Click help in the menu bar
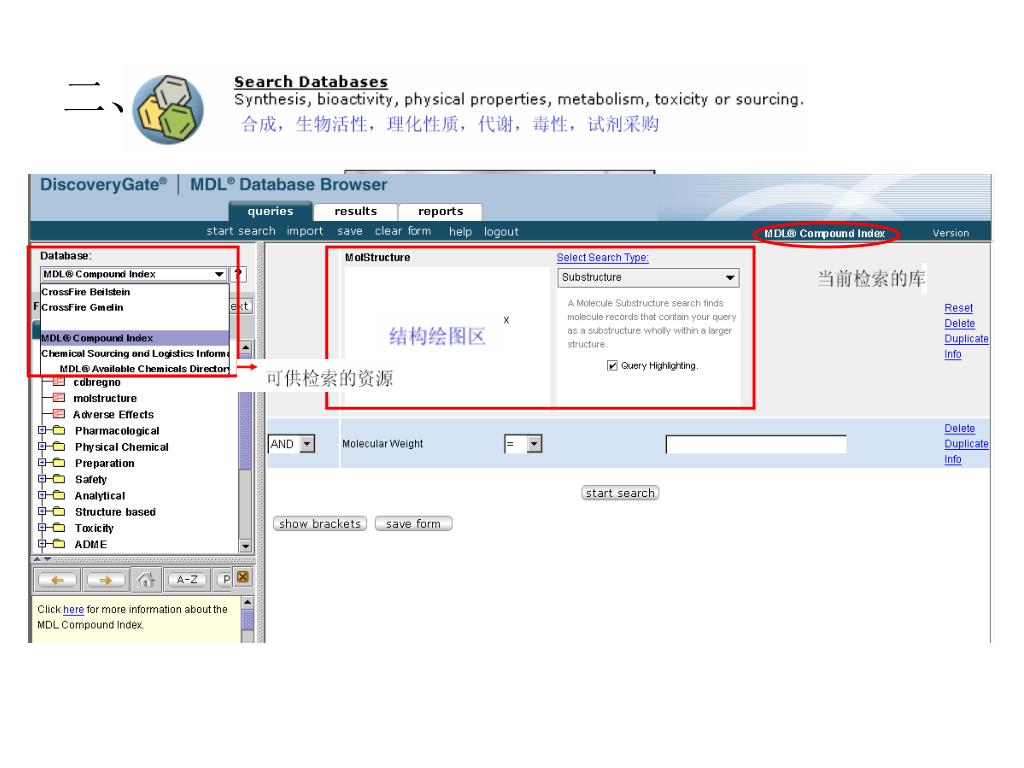Viewport: 1024px width, 768px height. tap(460, 231)
